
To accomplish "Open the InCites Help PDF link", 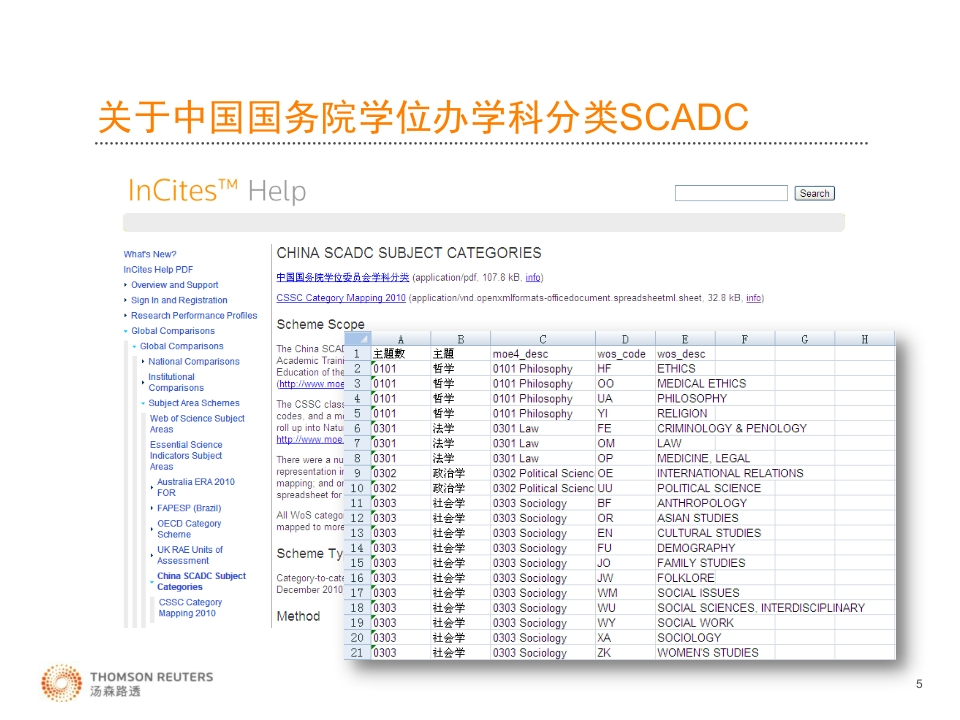I will 158,270.
